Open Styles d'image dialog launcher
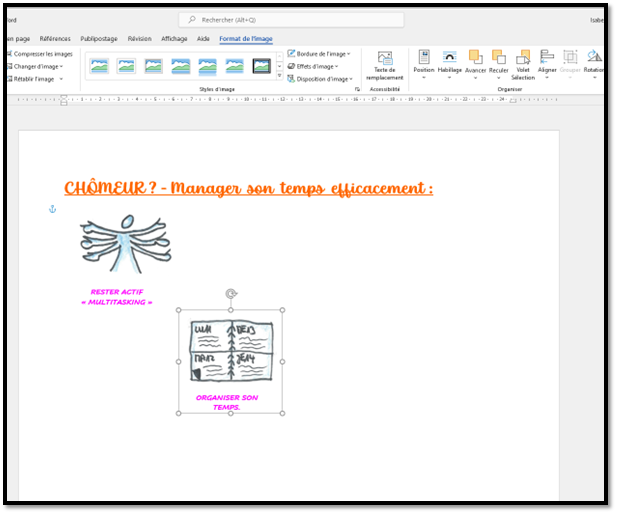This screenshot has height=514, width=617. pyautogui.click(x=357, y=89)
